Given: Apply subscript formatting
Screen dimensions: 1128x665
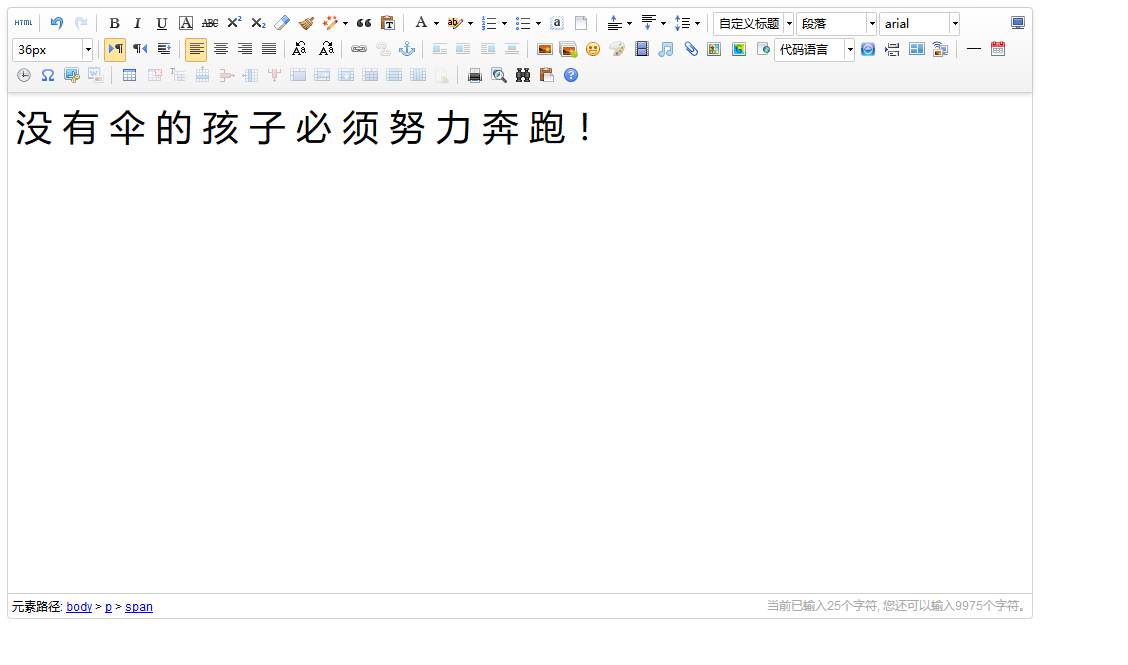Looking at the screenshot, I should [258, 23].
